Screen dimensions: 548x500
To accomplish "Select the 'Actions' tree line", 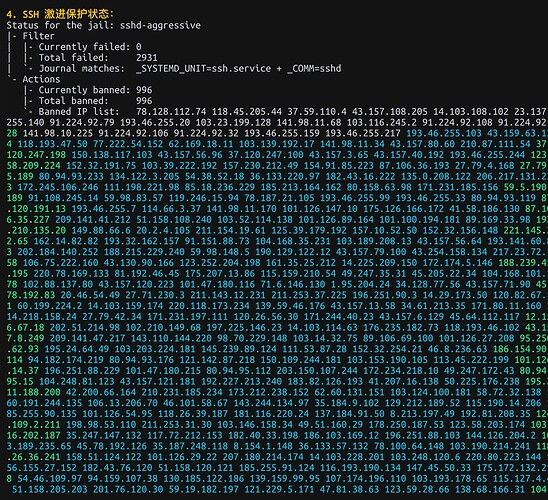I will [33, 79].
